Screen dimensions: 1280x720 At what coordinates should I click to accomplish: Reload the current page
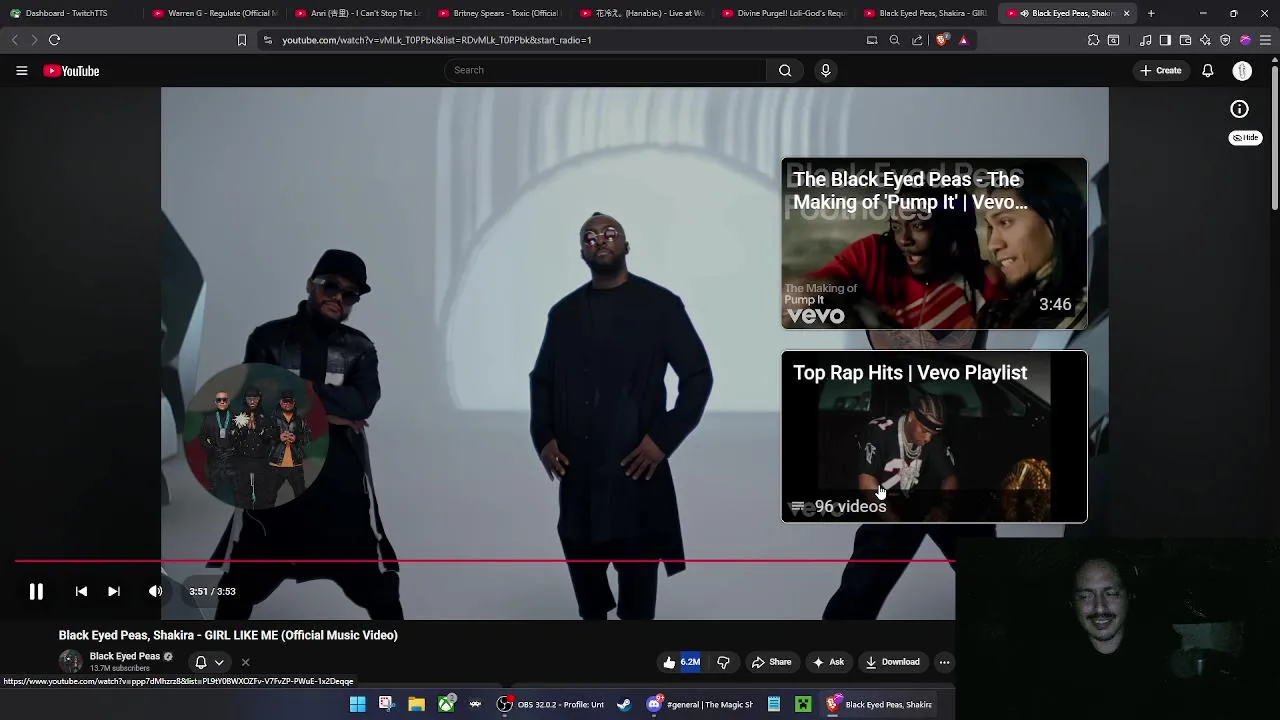point(54,40)
